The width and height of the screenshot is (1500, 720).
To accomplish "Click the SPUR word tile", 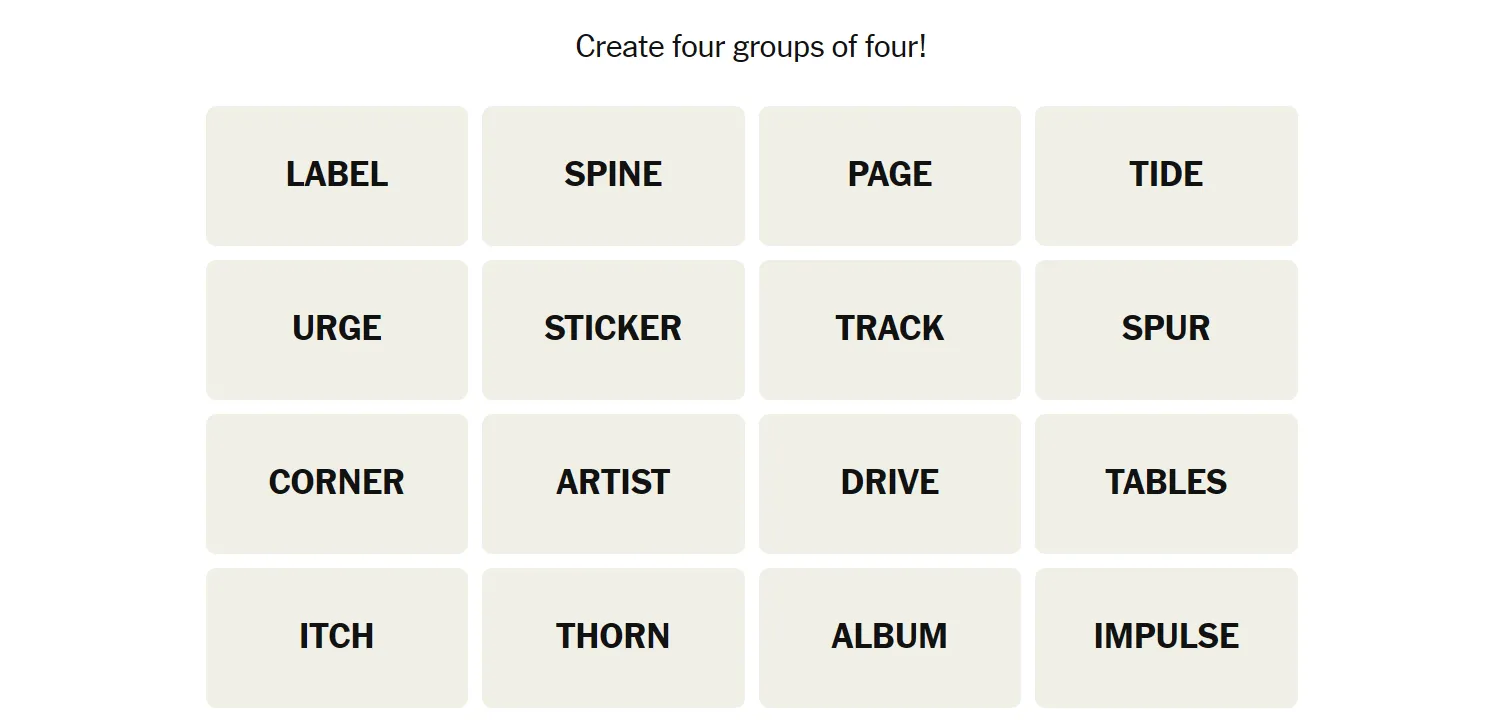I will pyautogui.click(x=1166, y=329).
